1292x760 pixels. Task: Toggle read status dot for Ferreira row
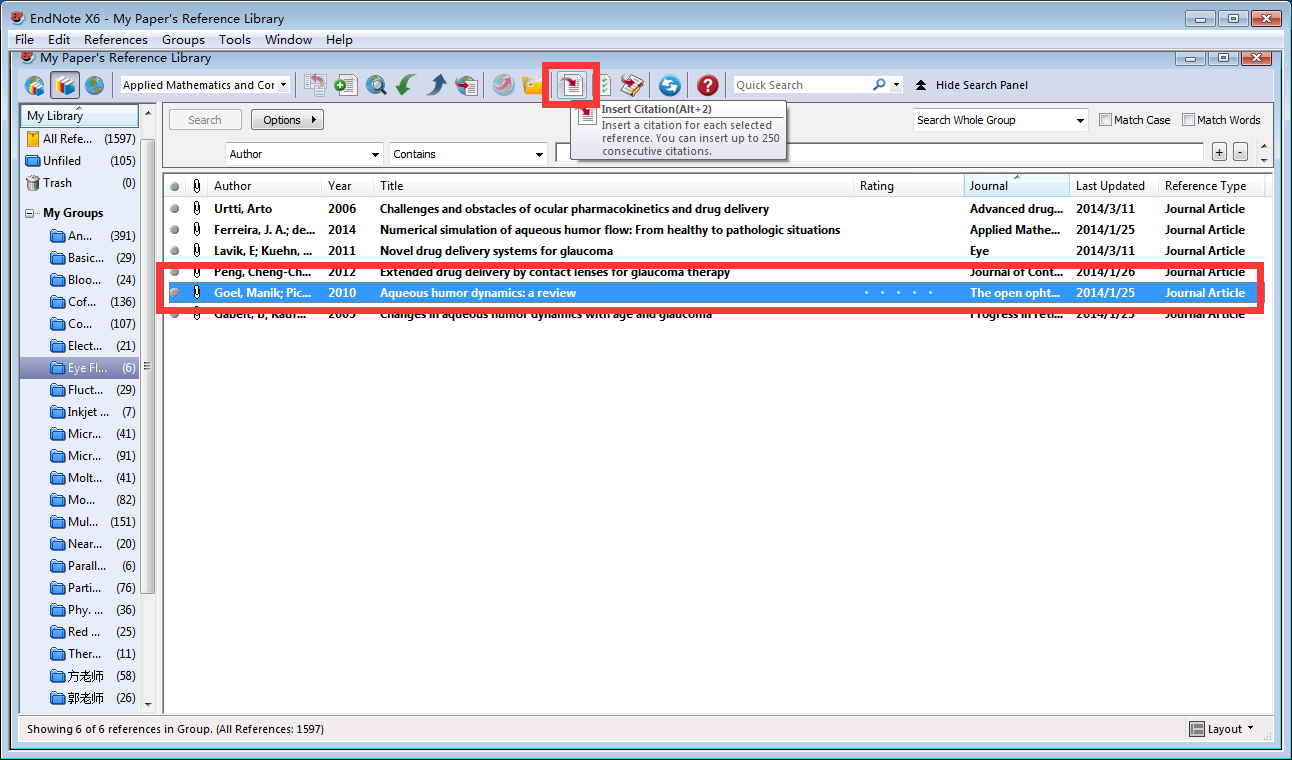pyautogui.click(x=175, y=230)
